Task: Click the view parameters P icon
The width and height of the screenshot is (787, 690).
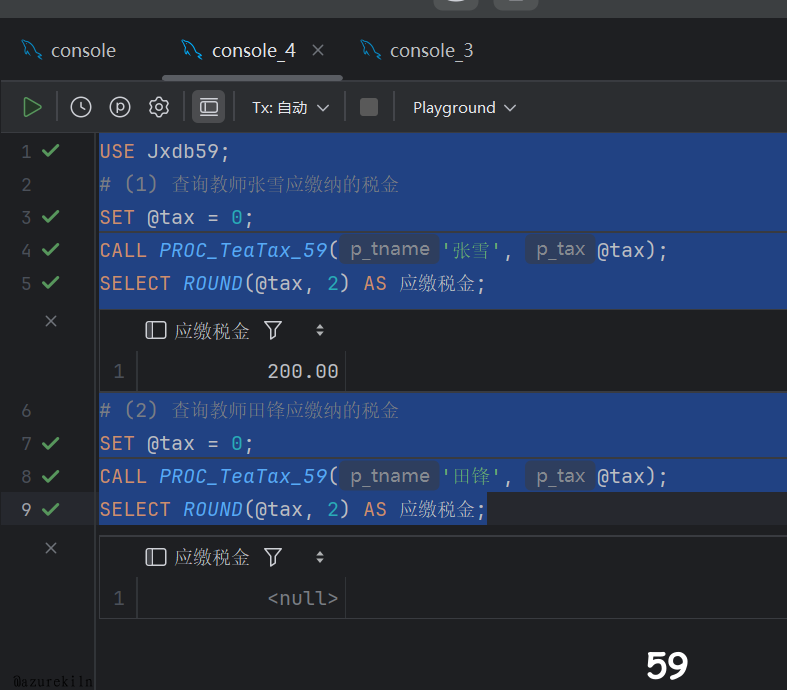Action: point(120,107)
